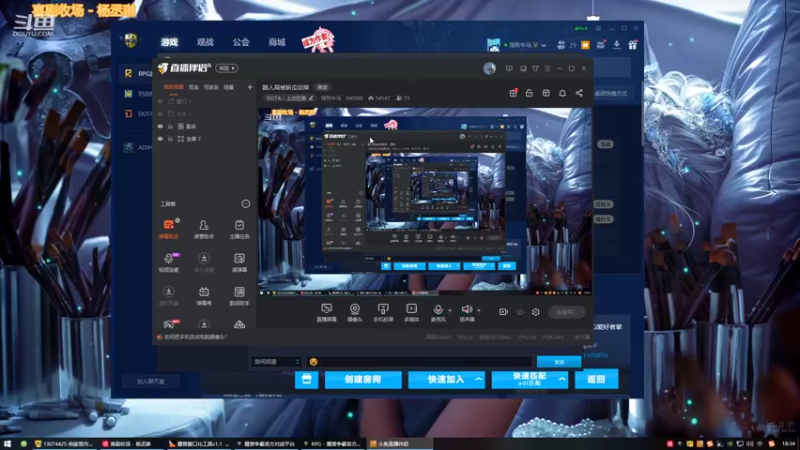Open 歌词助手 lyrics assistant tool
800x450 pixels.
tap(239, 295)
